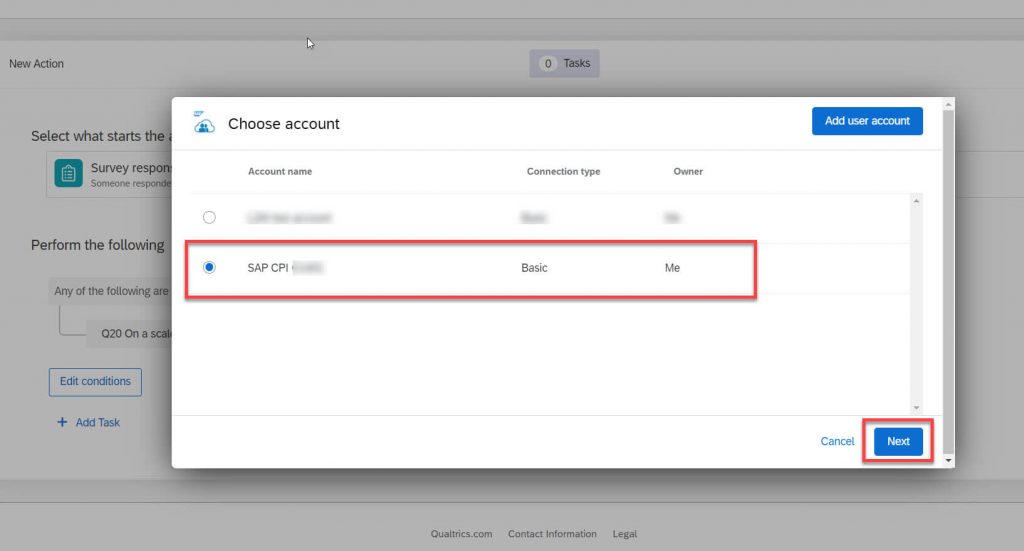Click the Owner column header
This screenshot has width=1024, height=551.
pos(688,171)
